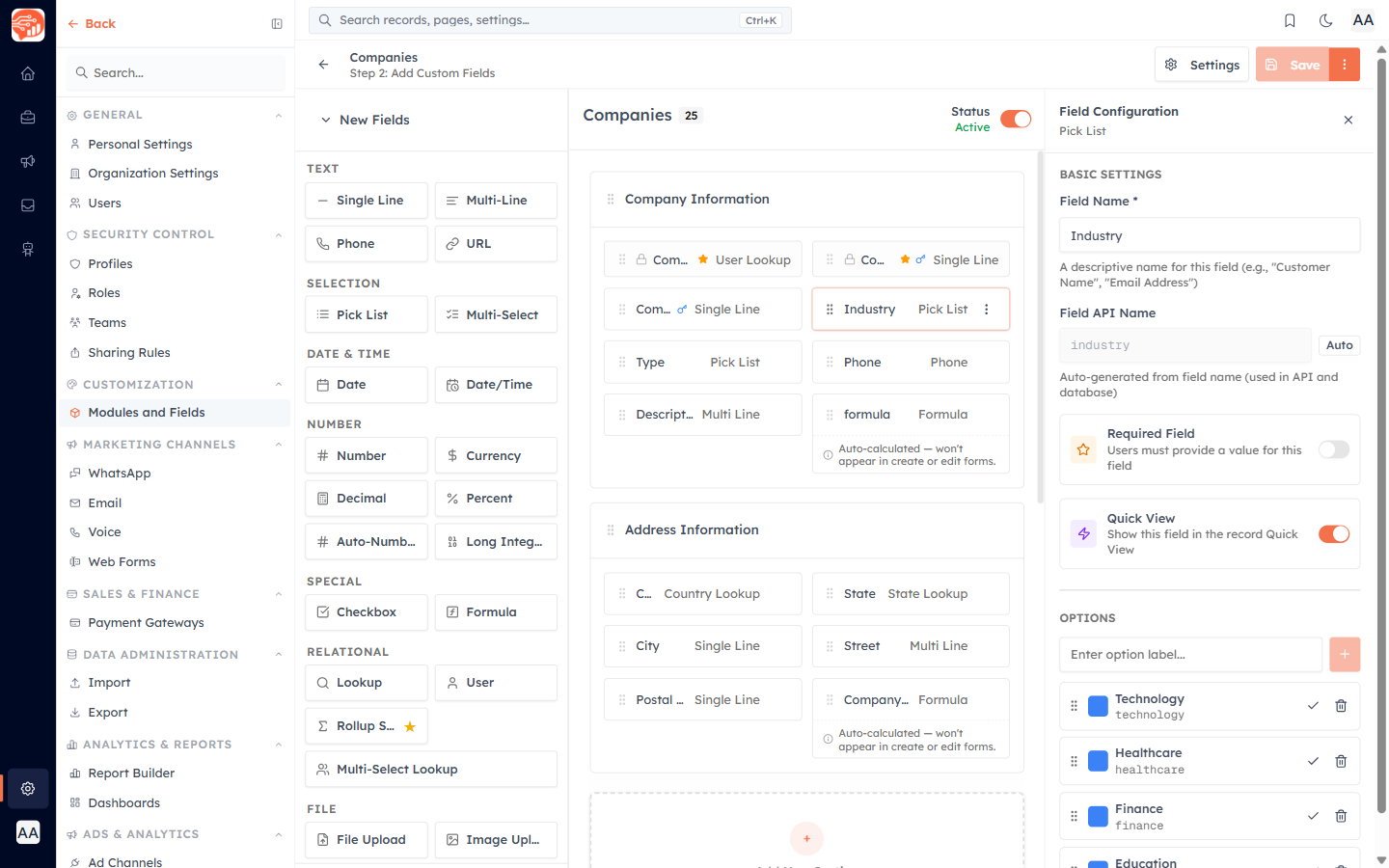Screen dimensions: 1389x868
Task: Click the bookmark icon in top bar
Action: pyautogui.click(x=1290, y=20)
